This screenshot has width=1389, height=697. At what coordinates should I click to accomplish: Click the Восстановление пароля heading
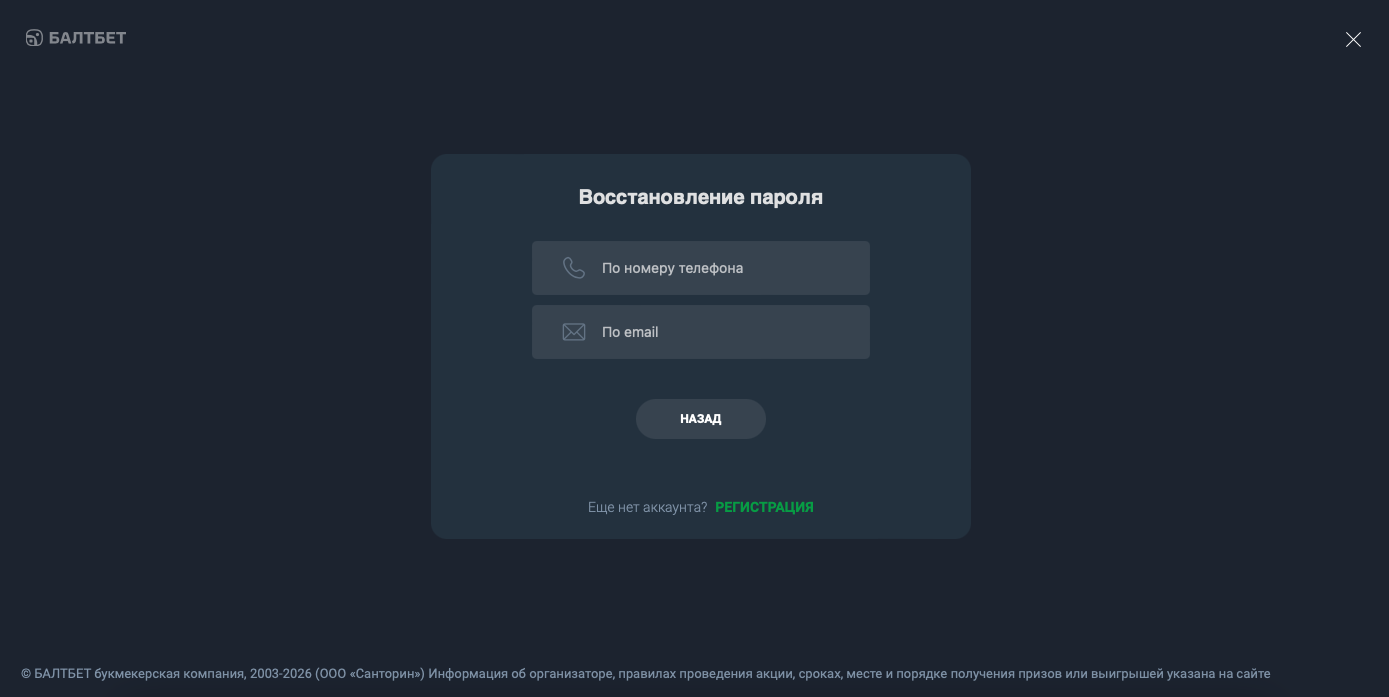700,197
